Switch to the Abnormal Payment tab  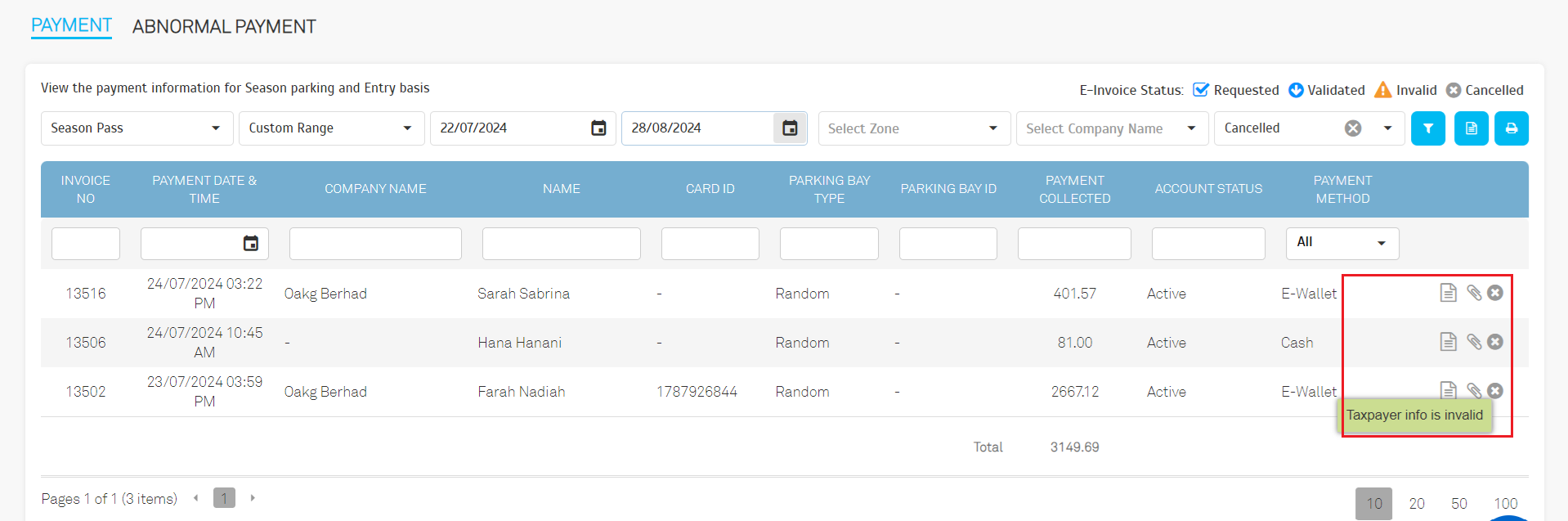coord(224,27)
